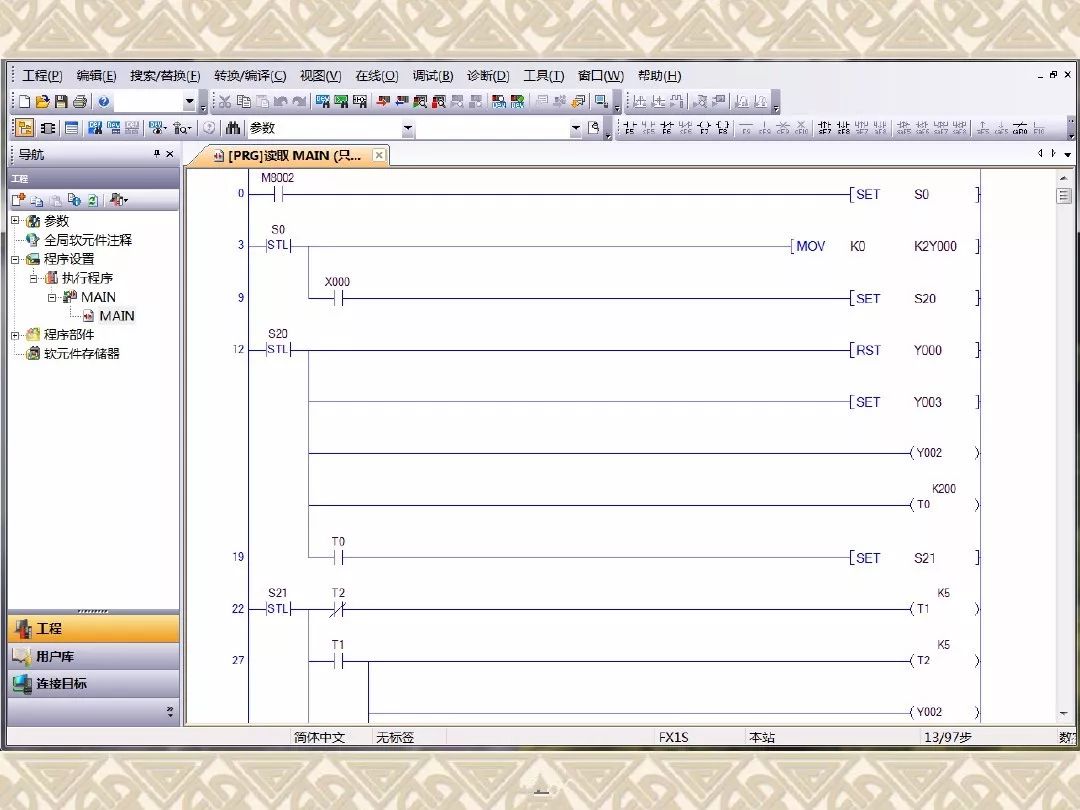Open the 转换/编译(C) menu
The width and height of the screenshot is (1080, 810).
pyautogui.click(x=250, y=76)
